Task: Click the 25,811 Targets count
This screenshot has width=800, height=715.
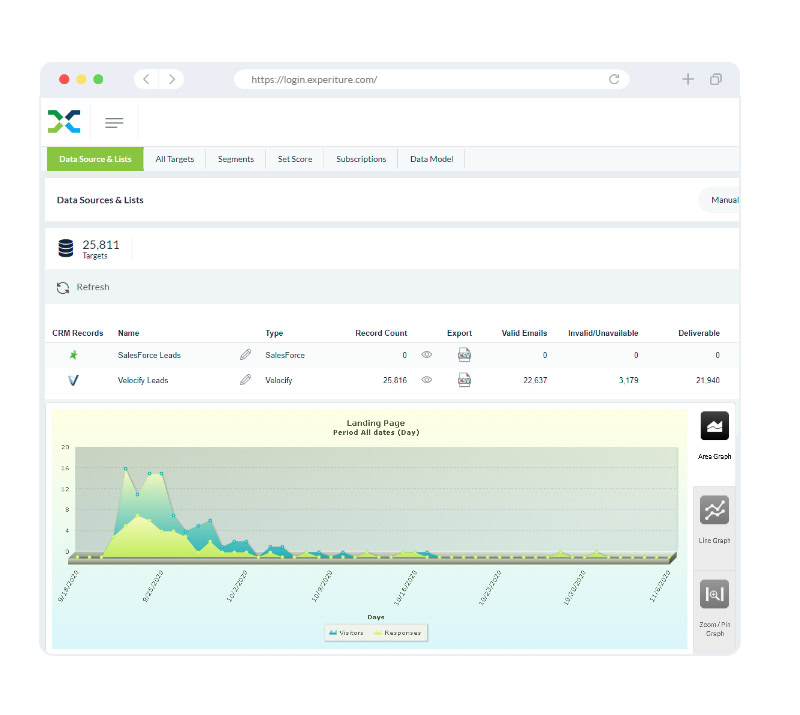Action: point(101,249)
